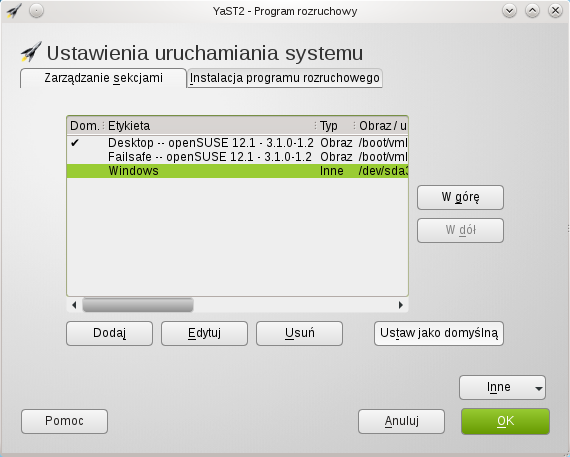Click the horizontal scrollbar thumb
This screenshot has width=570, height=457.
(138, 305)
